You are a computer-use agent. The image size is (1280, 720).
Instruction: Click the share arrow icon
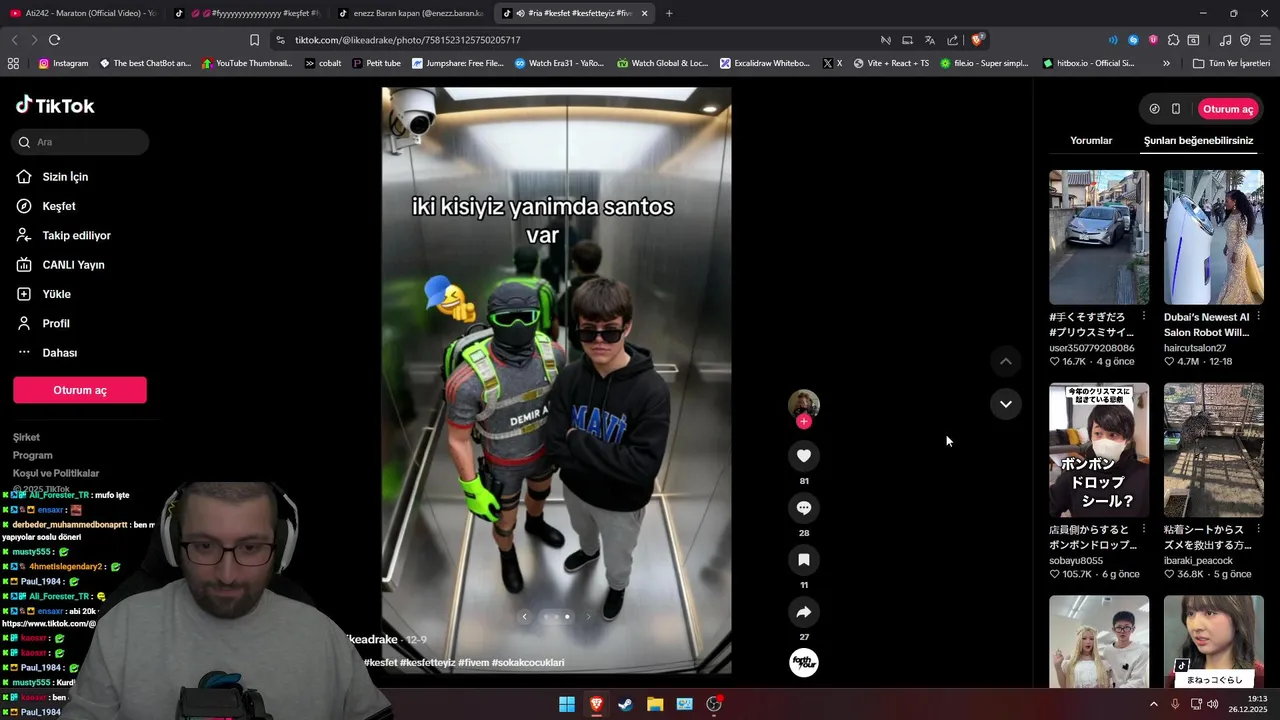click(x=803, y=612)
